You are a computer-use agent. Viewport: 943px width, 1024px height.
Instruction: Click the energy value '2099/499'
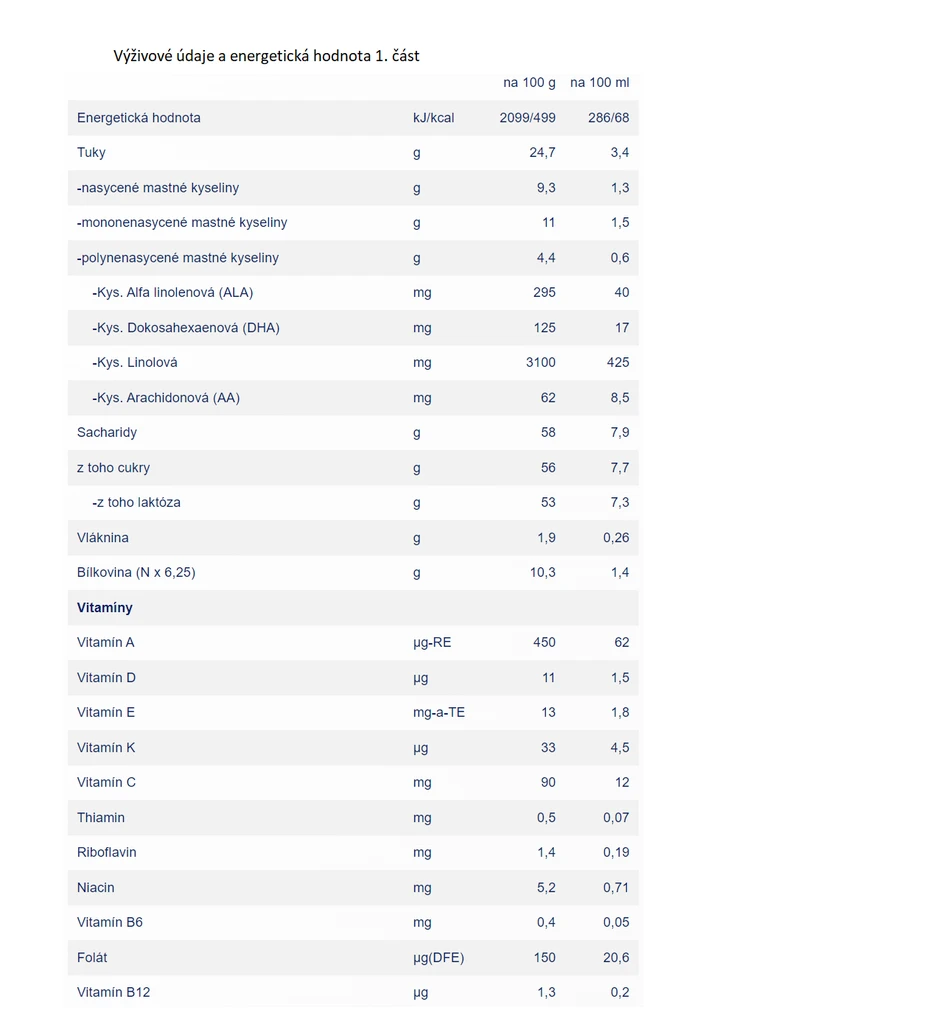527,118
